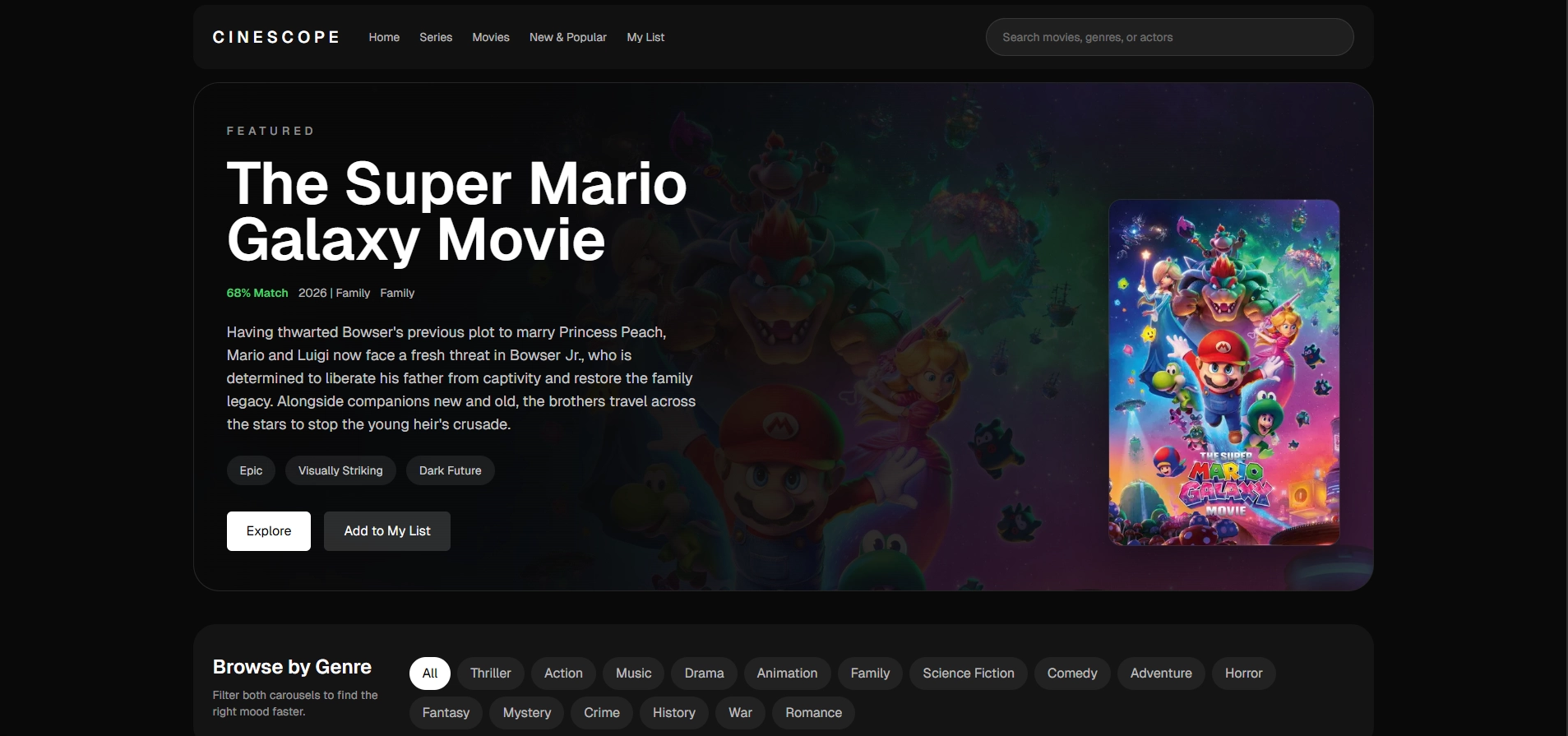The width and height of the screenshot is (1568, 736).
Task: Filter by Fantasy genre
Action: point(446,713)
